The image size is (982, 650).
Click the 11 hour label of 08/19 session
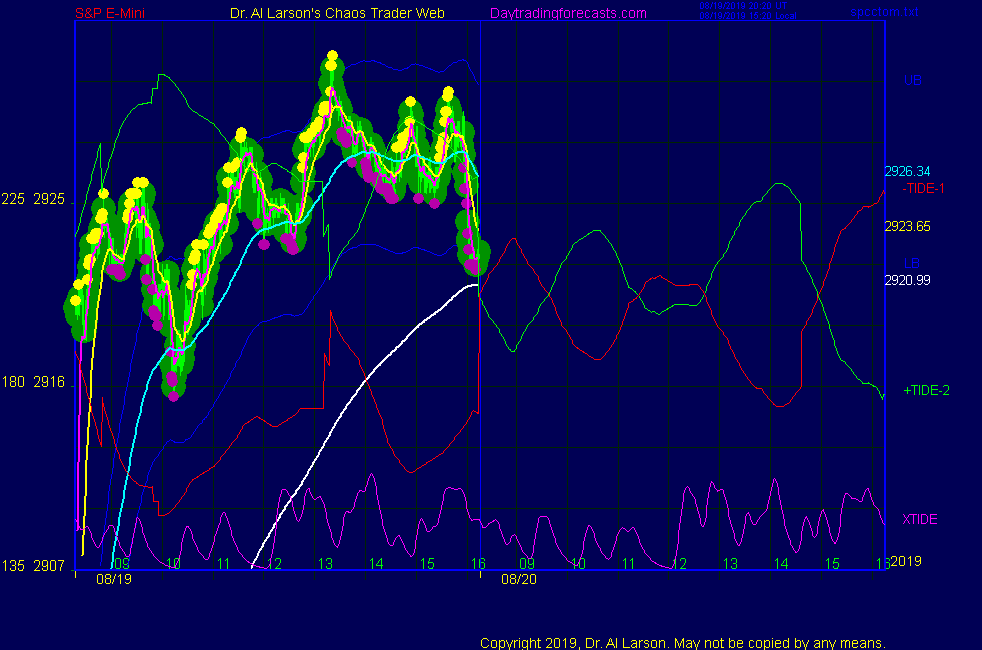[x=224, y=564]
